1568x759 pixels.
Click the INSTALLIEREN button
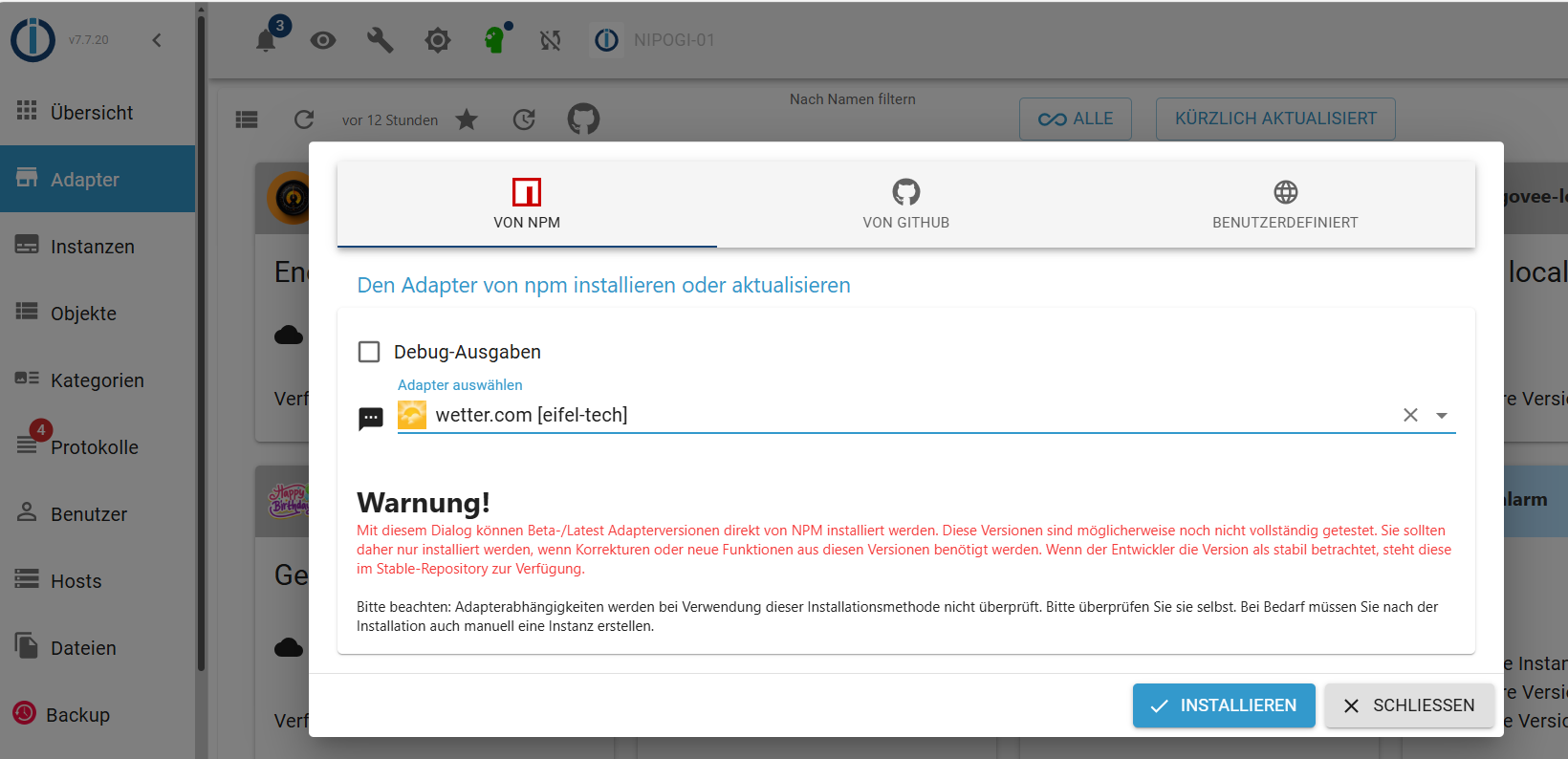tap(1224, 705)
